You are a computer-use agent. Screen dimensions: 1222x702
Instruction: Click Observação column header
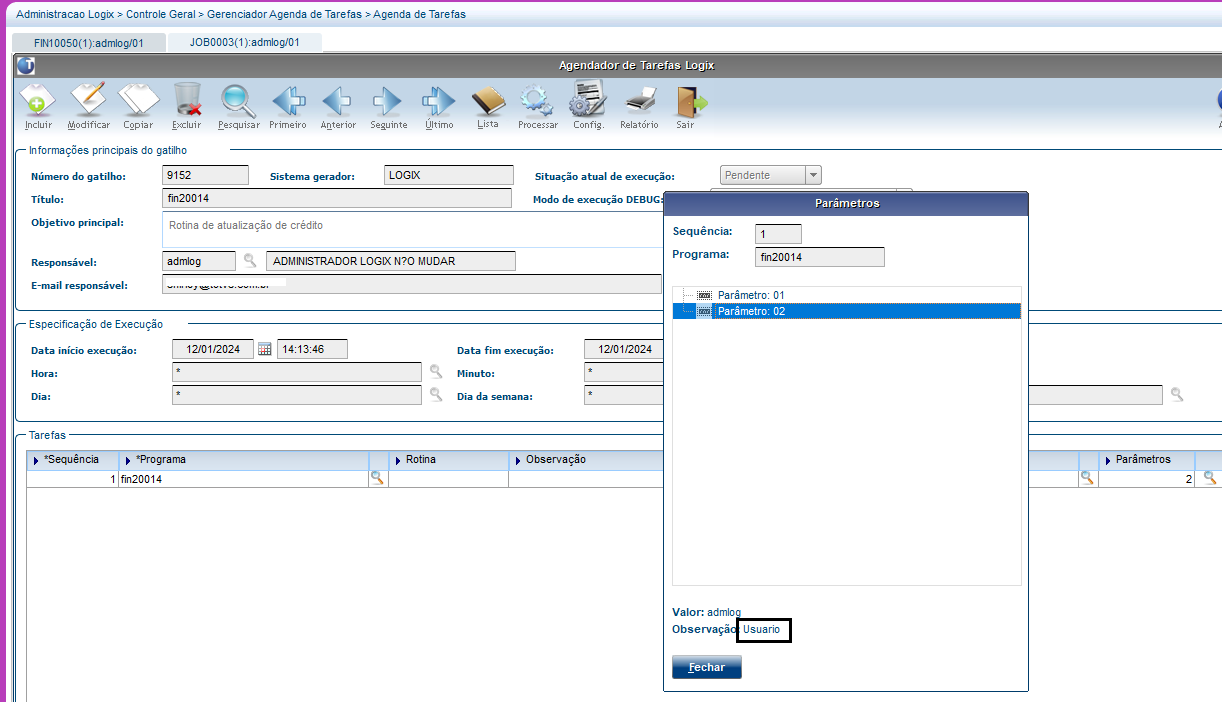(586, 460)
